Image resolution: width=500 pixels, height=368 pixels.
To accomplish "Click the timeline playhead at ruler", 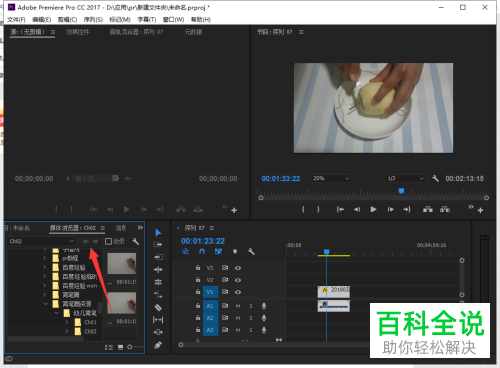I will 327,252.
